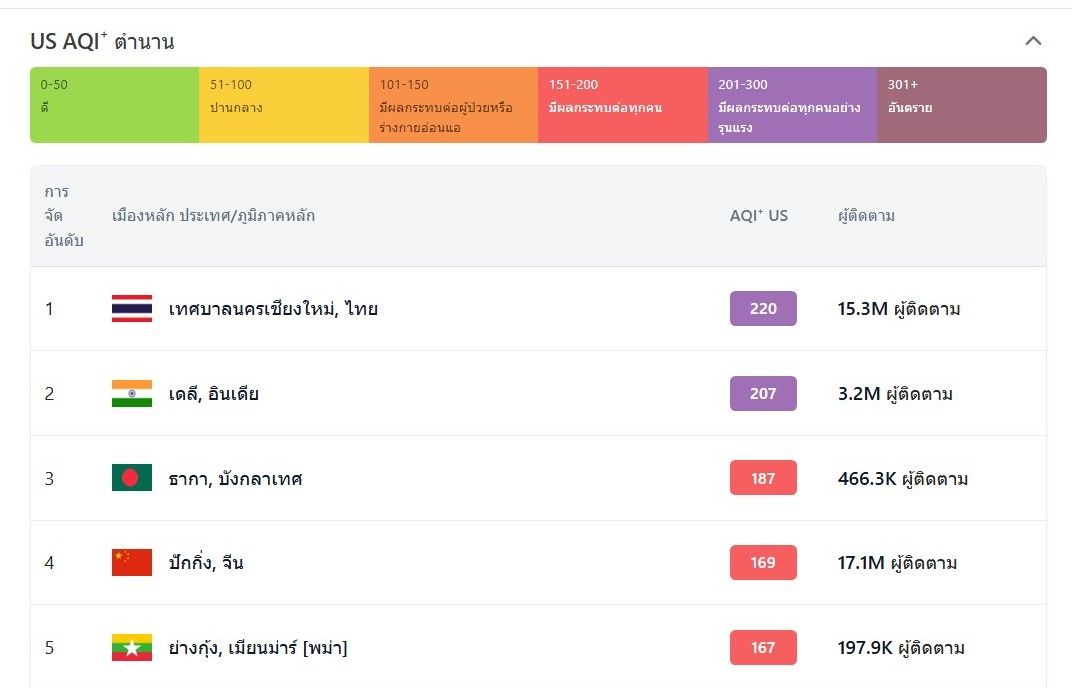Click the Bangladesh flag icon
The height and width of the screenshot is (688, 1072).
[132, 478]
